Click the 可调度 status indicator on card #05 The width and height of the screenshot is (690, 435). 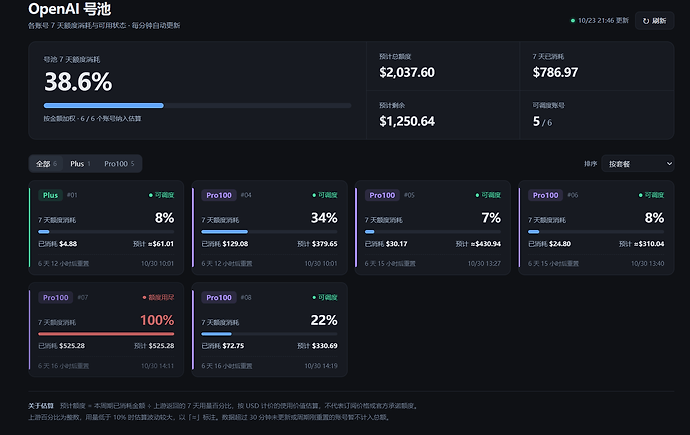coord(488,195)
